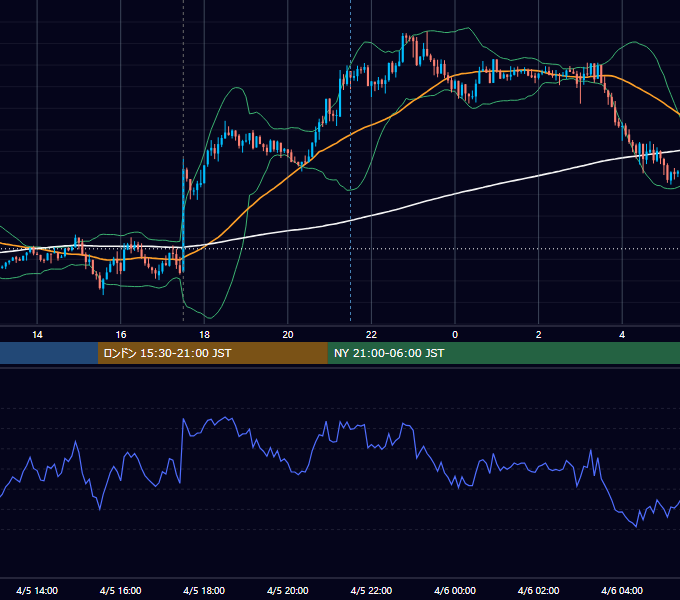Click the '18' hour label on the price chart axis
680x600 pixels.
204,335
